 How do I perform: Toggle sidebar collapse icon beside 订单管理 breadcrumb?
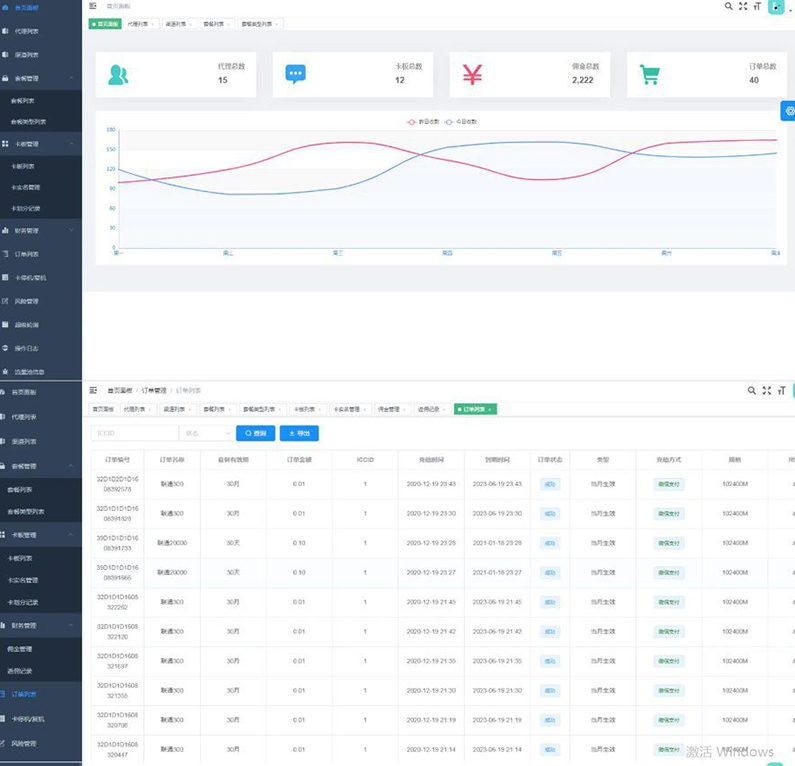[x=93, y=390]
